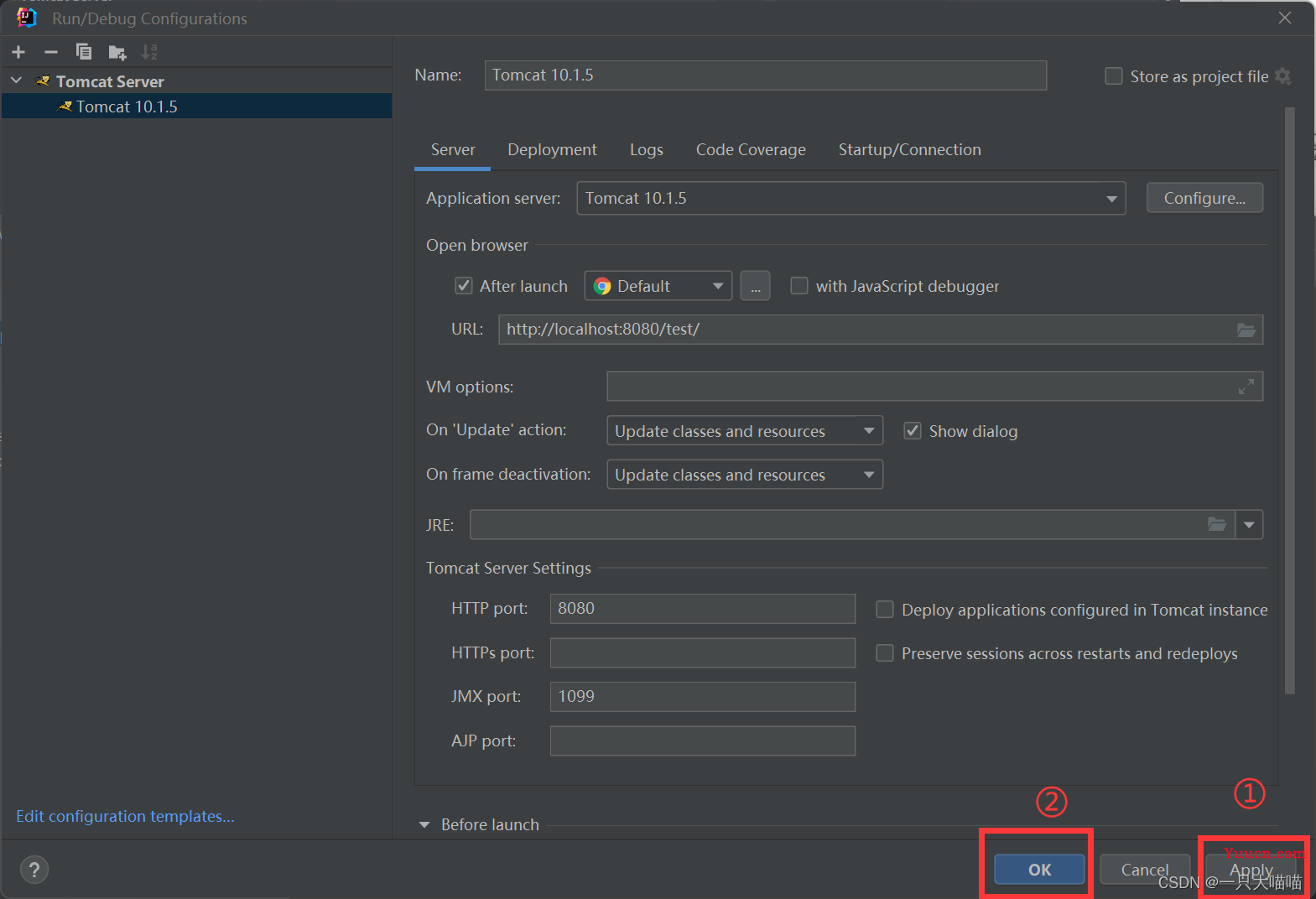Viewport: 1316px width, 899px height.
Task: Open the JRE dropdown arrow
Action: pos(1249,524)
